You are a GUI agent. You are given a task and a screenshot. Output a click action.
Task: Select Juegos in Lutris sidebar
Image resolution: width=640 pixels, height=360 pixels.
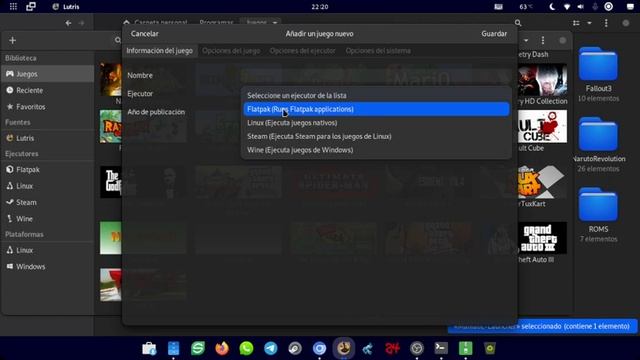[48, 74]
